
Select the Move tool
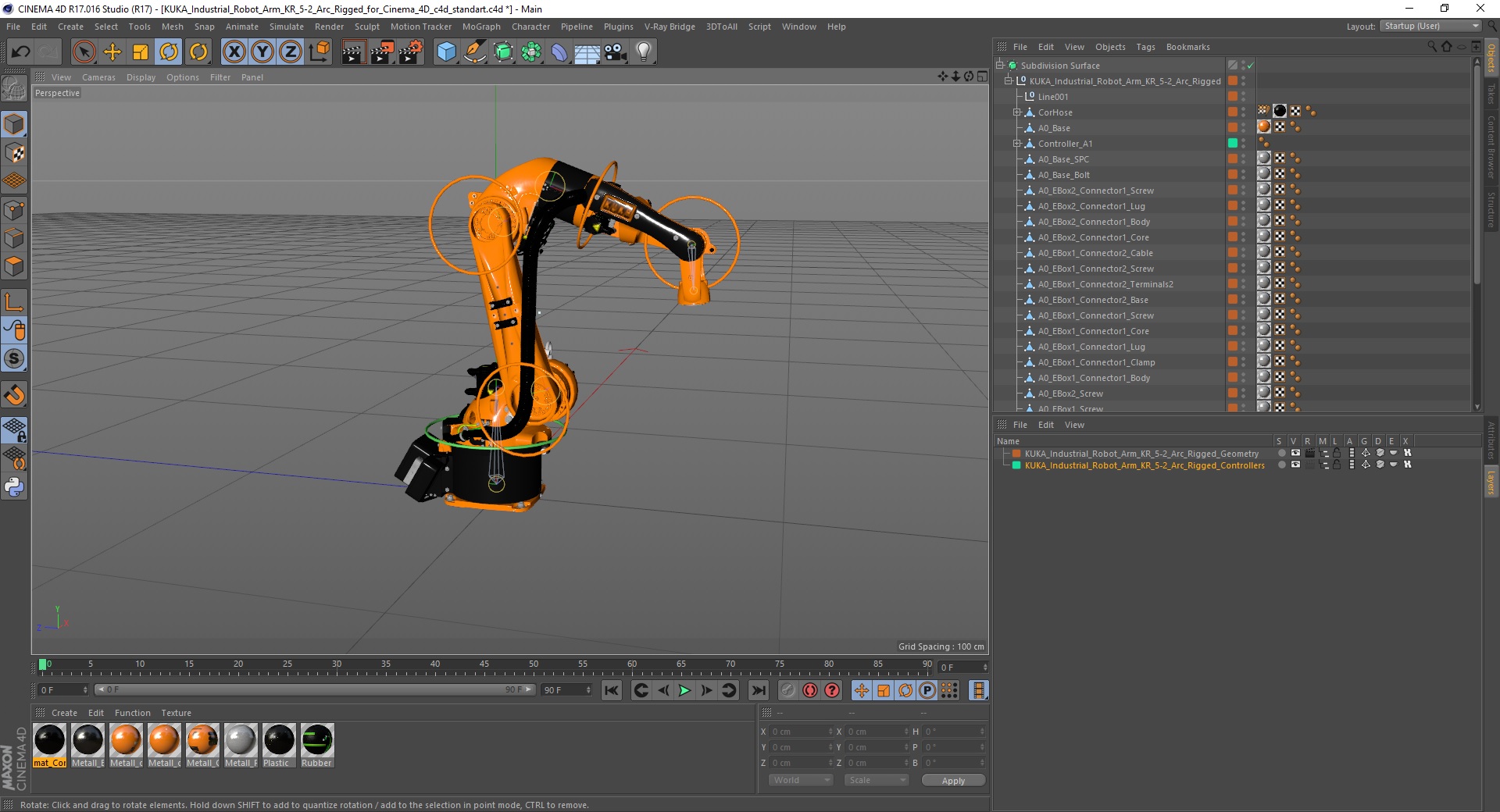point(112,52)
